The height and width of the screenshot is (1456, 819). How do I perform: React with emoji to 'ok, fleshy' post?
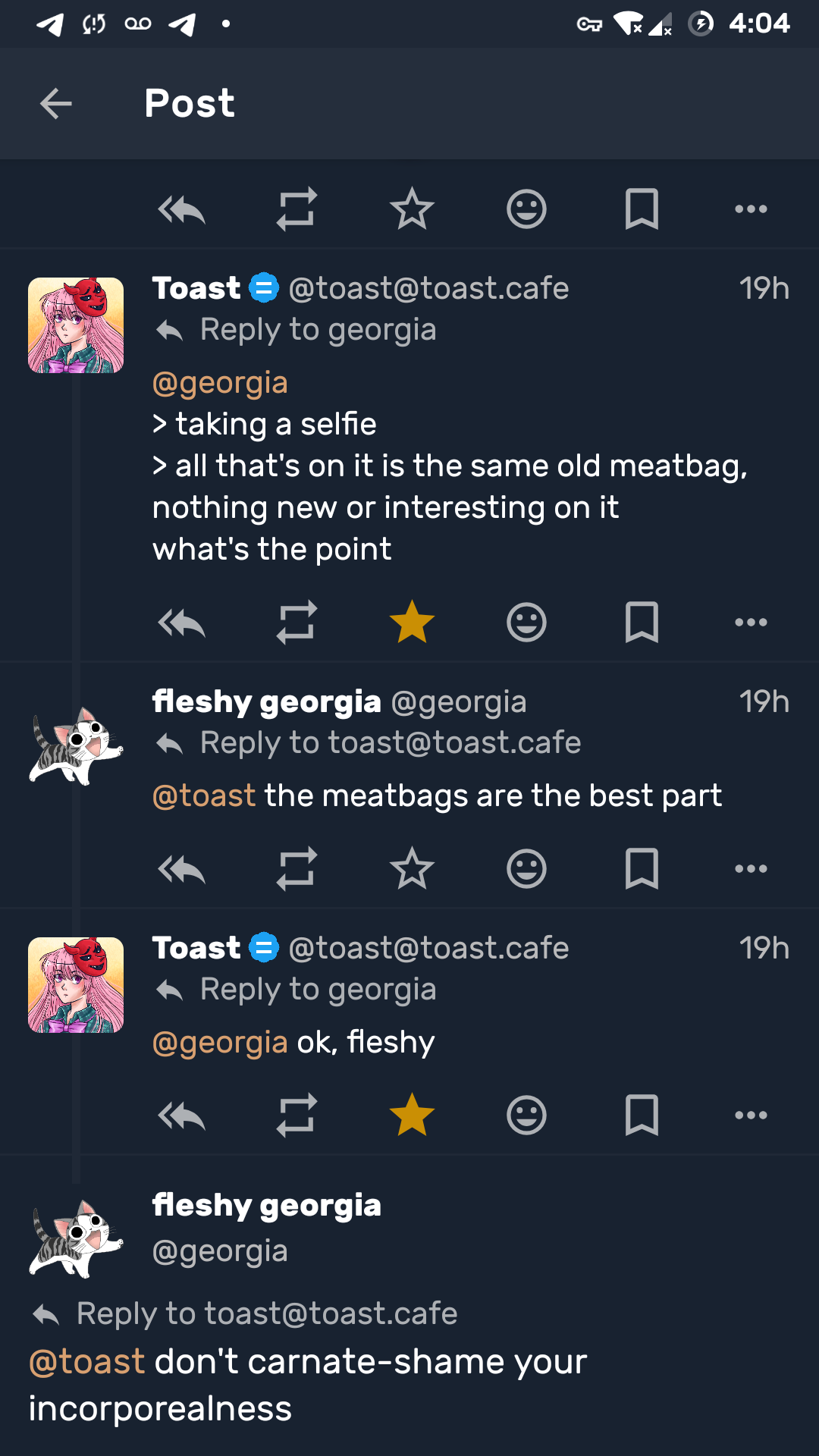click(526, 1116)
